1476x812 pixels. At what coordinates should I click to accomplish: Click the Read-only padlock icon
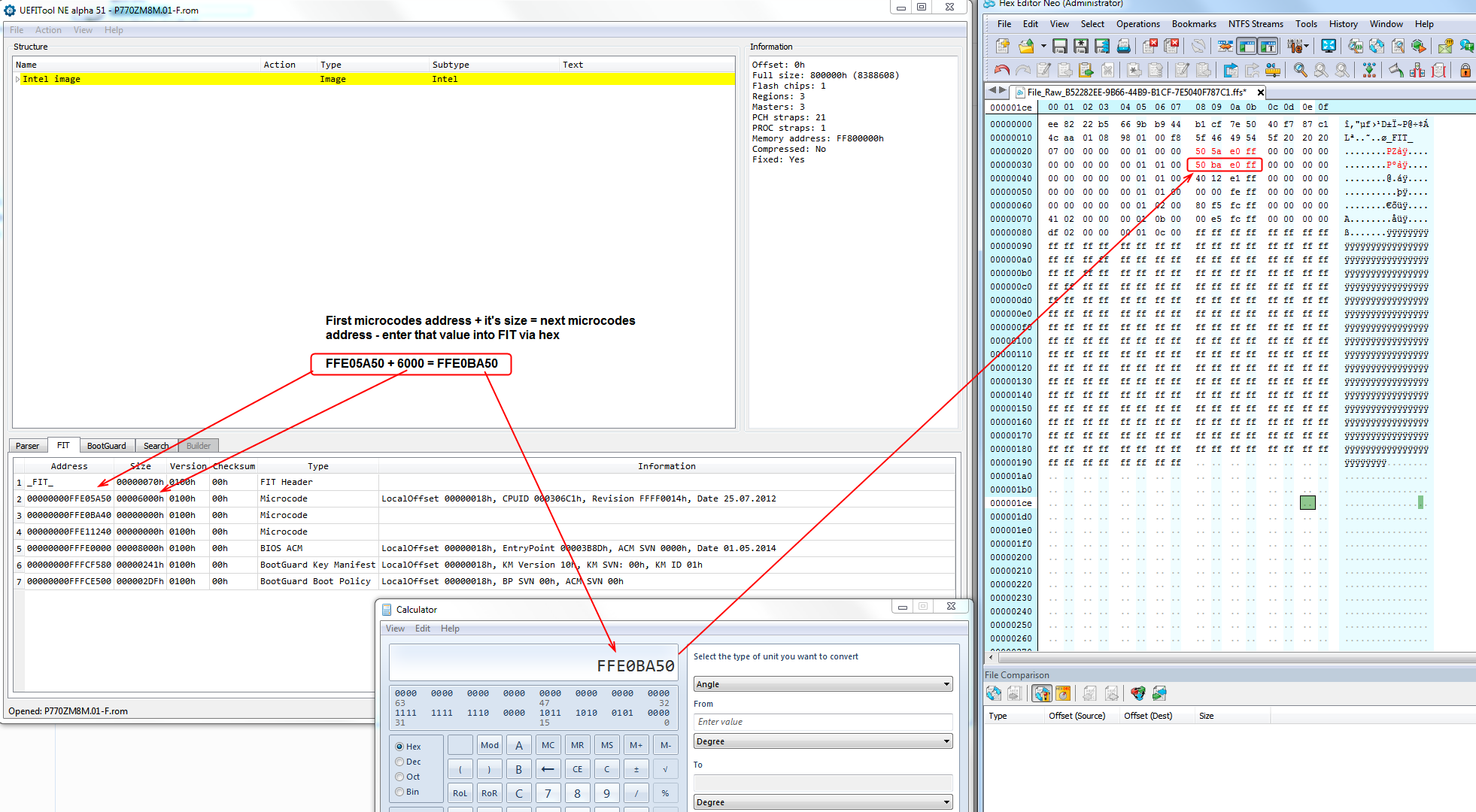pyautogui.click(x=1465, y=70)
